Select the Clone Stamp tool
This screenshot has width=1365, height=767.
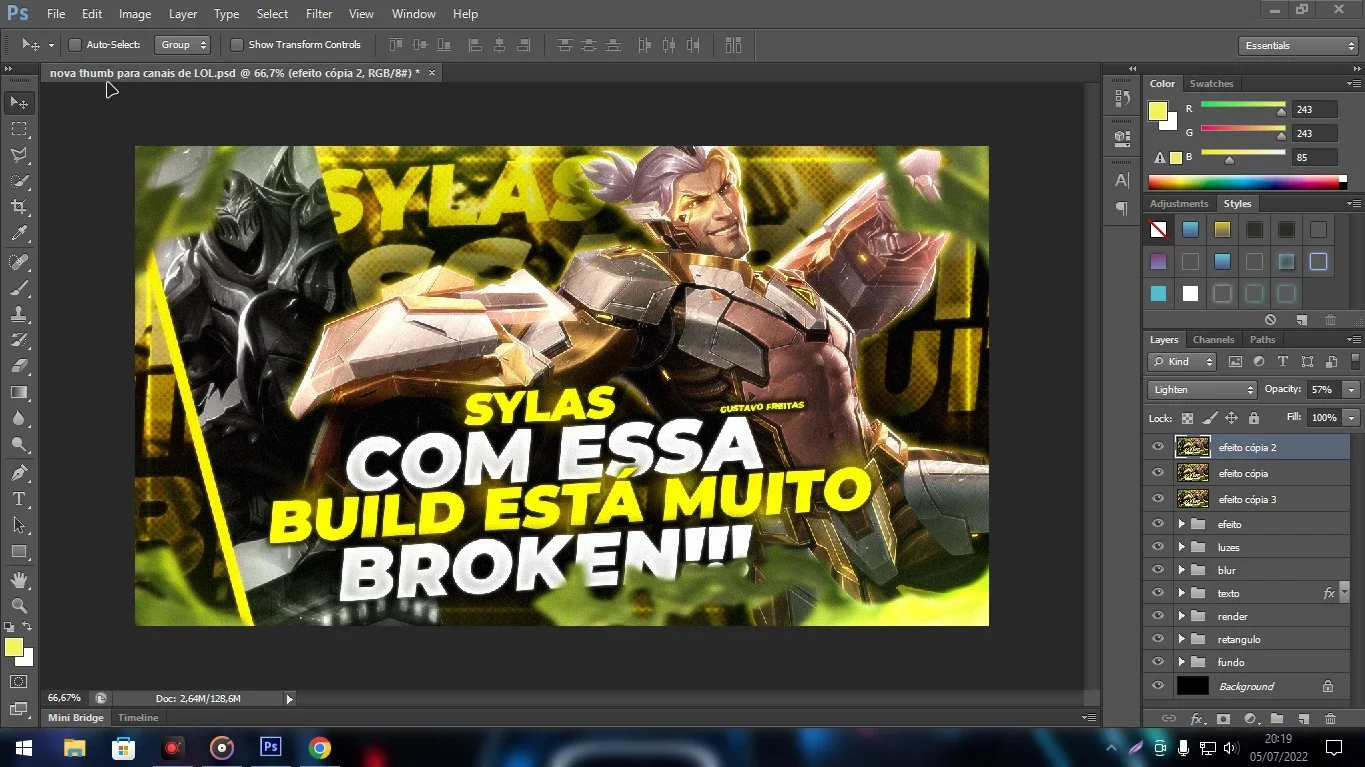point(19,314)
